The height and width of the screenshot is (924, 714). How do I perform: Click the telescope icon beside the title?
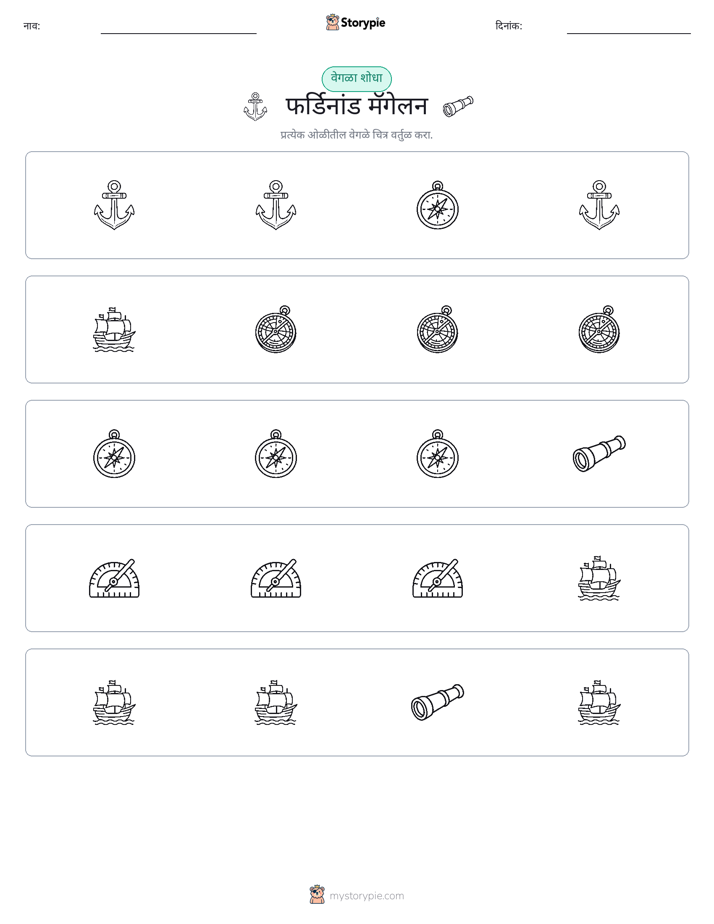[458, 105]
